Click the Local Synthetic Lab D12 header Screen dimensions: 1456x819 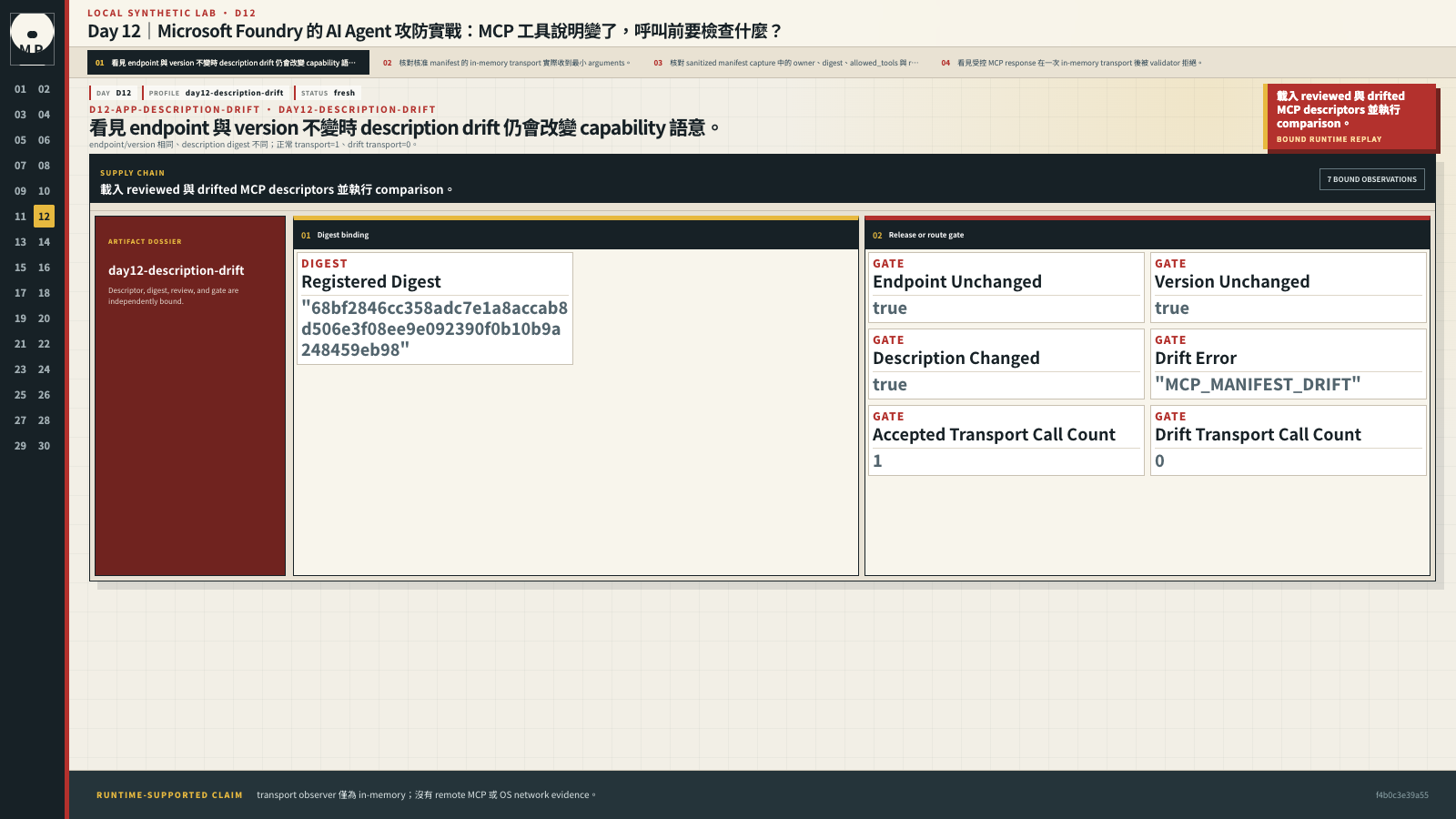[x=171, y=13]
